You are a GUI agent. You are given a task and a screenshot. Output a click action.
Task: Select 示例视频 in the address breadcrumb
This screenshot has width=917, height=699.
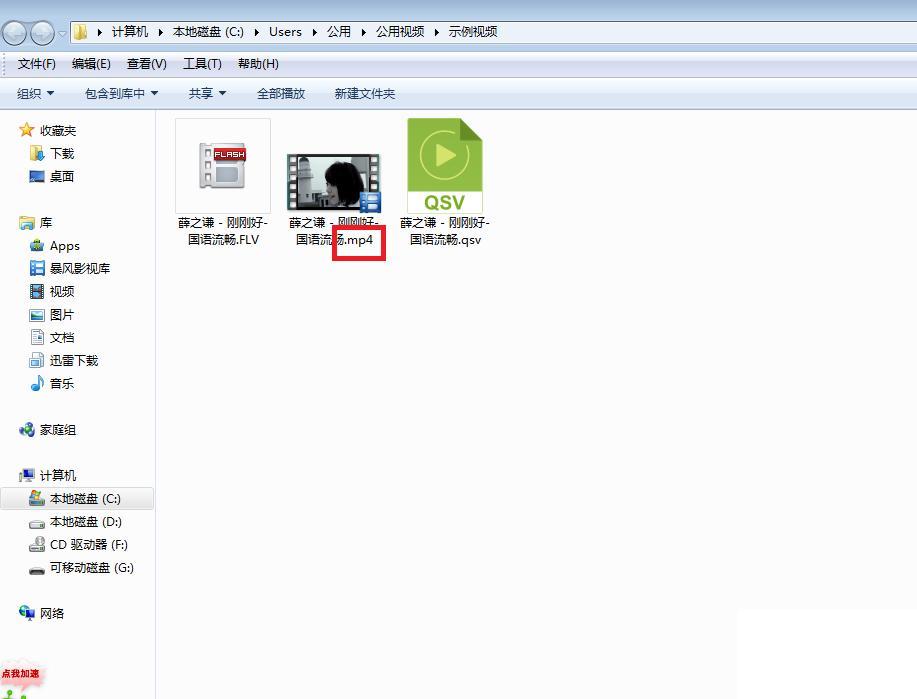click(473, 32)
